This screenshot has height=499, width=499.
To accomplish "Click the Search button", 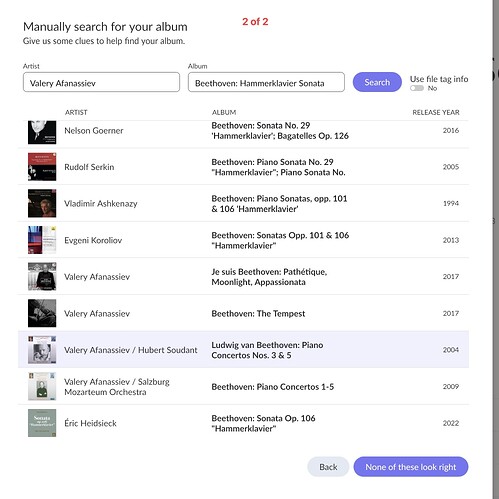I will [377, 82].
